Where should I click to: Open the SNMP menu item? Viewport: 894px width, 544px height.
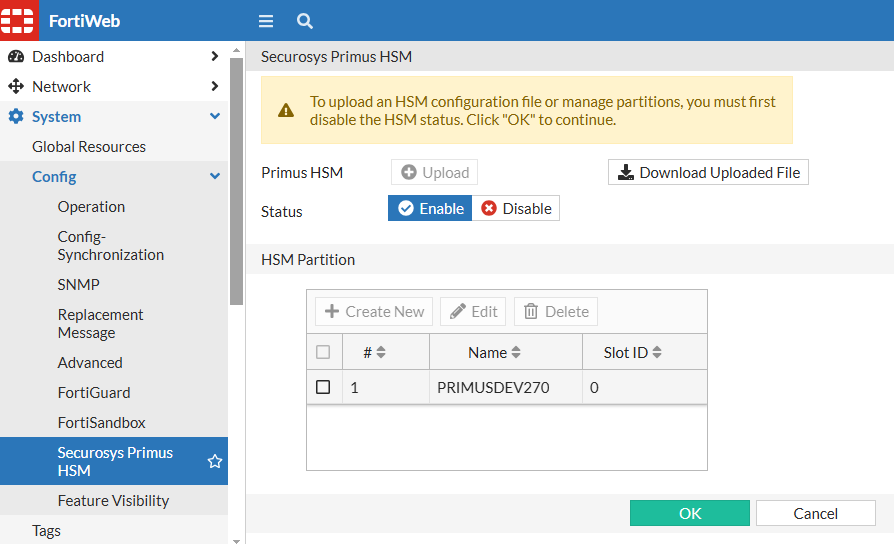79,285
